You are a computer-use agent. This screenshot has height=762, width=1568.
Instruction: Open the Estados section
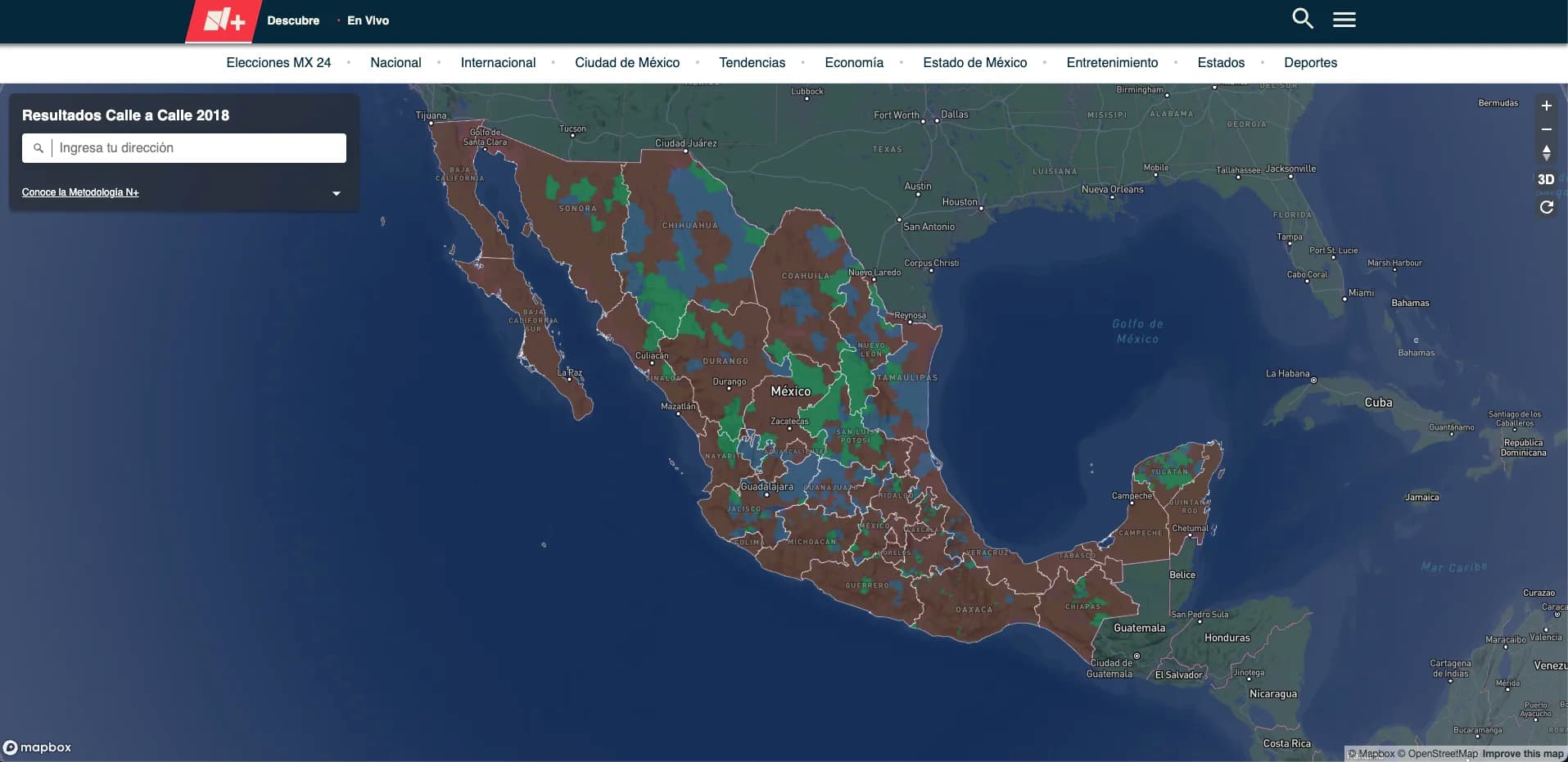[x=1220, y=62]
